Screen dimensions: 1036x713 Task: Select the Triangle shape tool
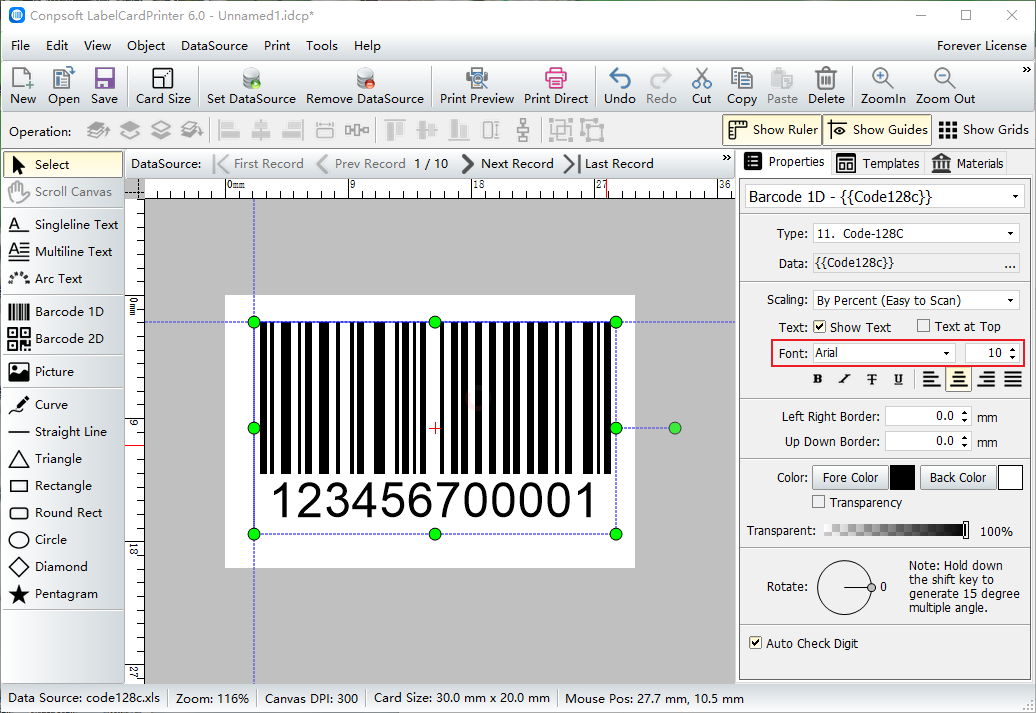tap(63, 459)
